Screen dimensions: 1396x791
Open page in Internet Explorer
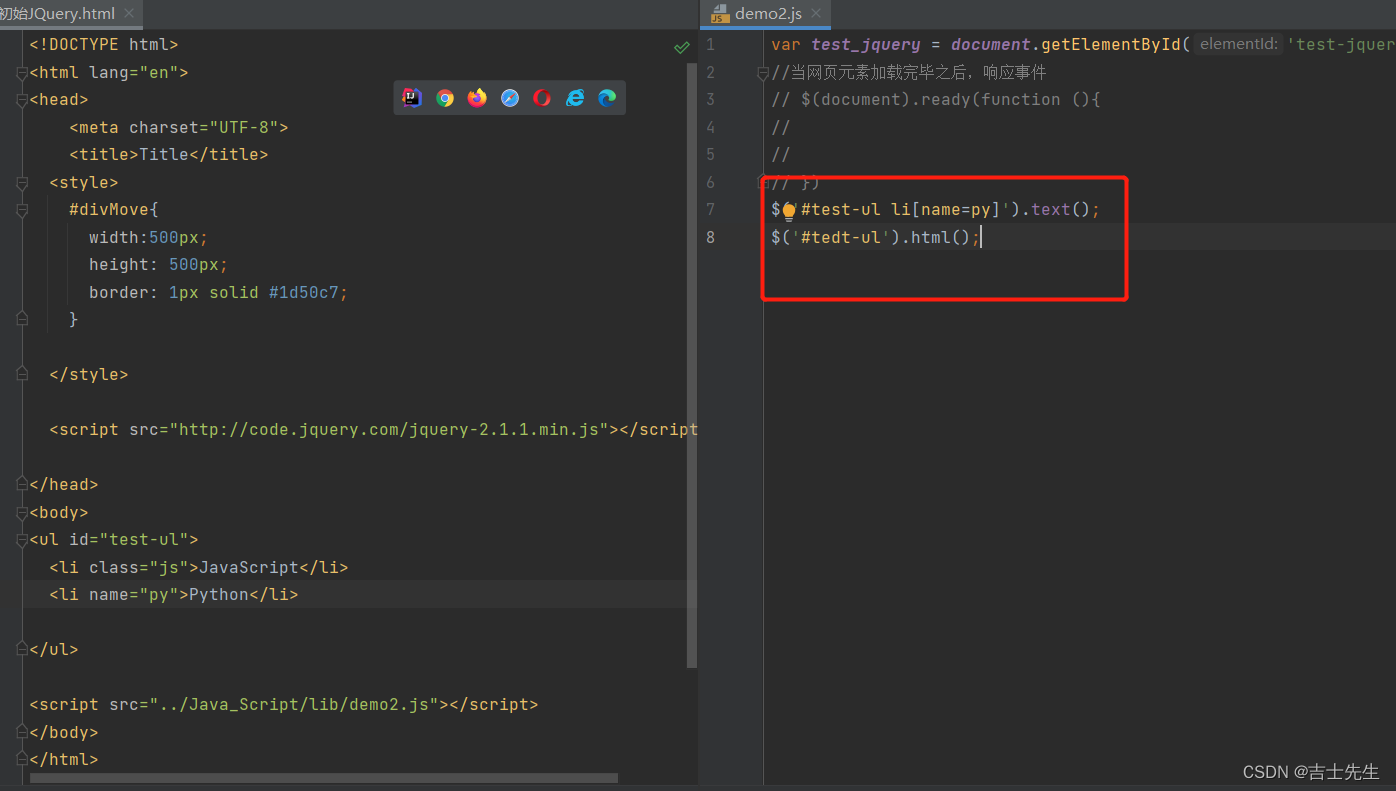pos(575,97)
